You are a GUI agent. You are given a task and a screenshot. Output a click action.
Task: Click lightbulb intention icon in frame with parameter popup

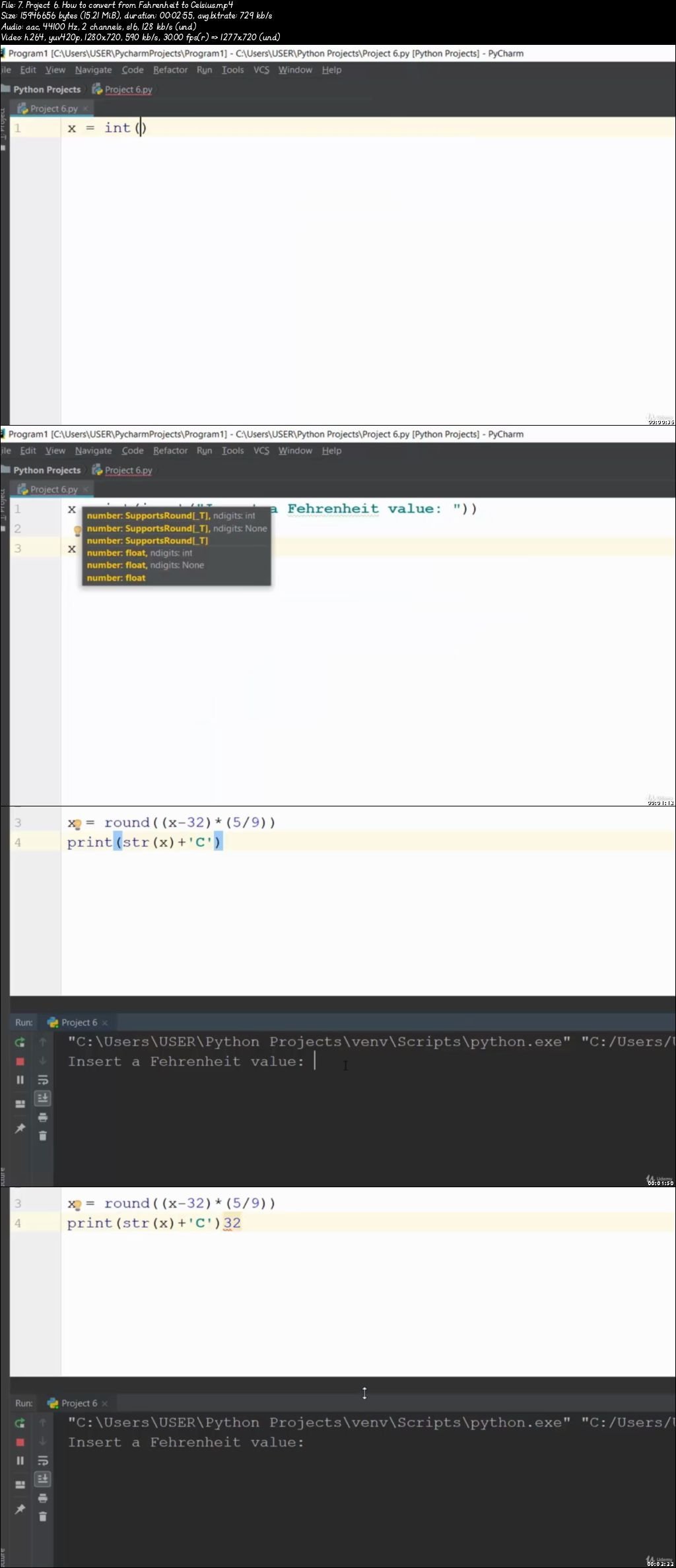click(x=77, y=531)
